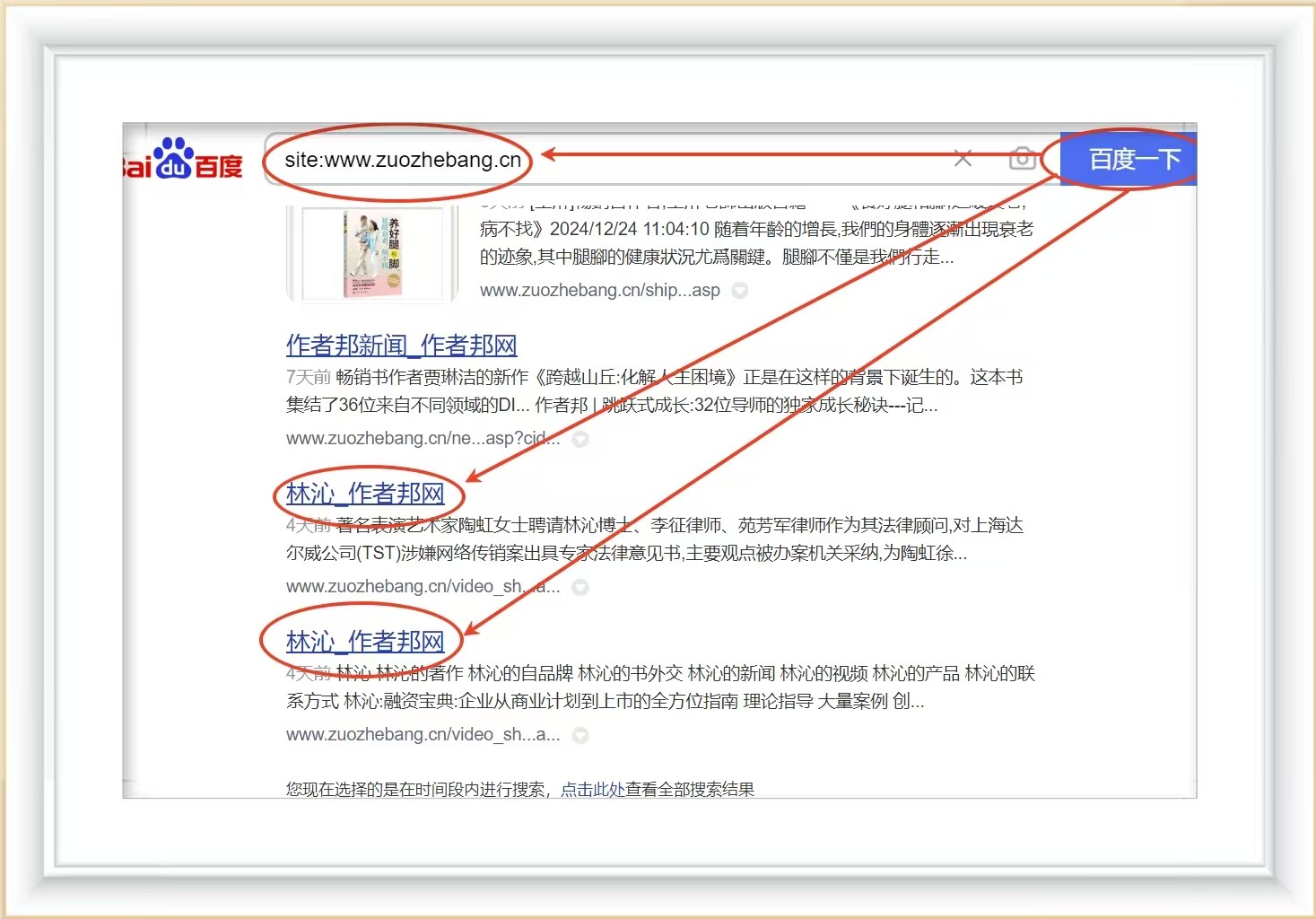Open the 养好腿和脚 book cover thumbnail
The width and height of the screenshot is (1316, 919).
click(x=372, y=254)
